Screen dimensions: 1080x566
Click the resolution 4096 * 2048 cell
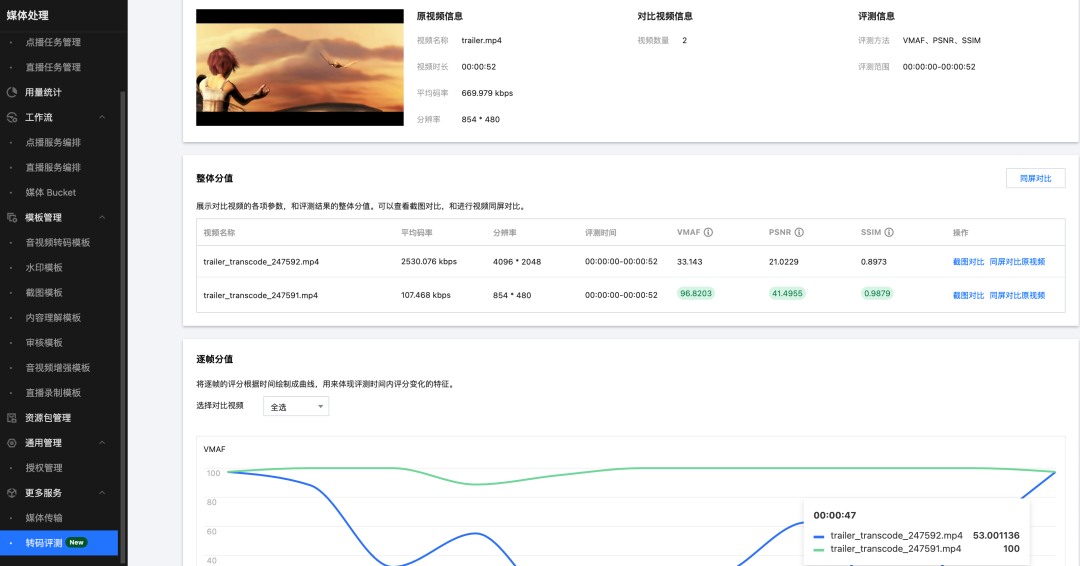pyautogui.click(x=517, y=262)
